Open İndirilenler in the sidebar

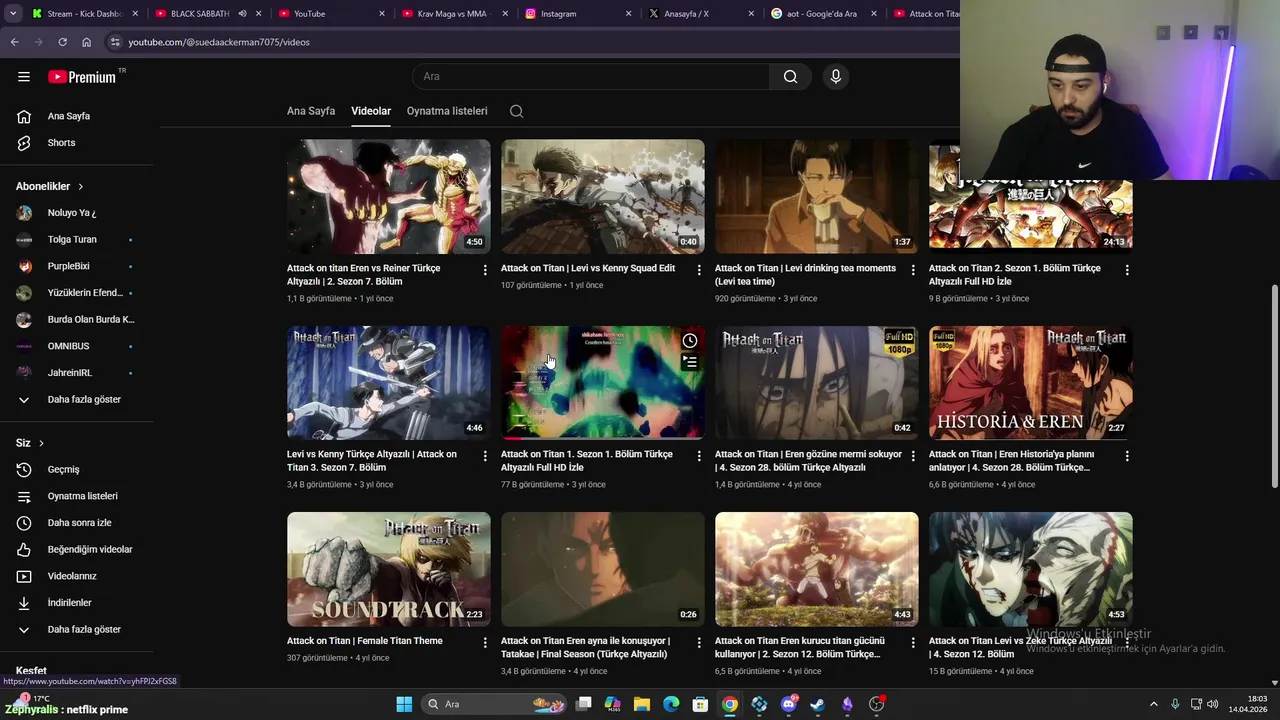[77, 603]
